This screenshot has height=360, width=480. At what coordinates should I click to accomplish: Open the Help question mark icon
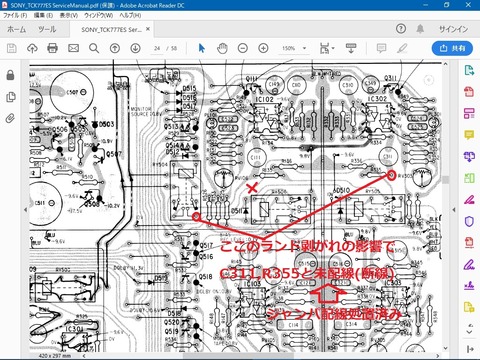tap(401, 29)
